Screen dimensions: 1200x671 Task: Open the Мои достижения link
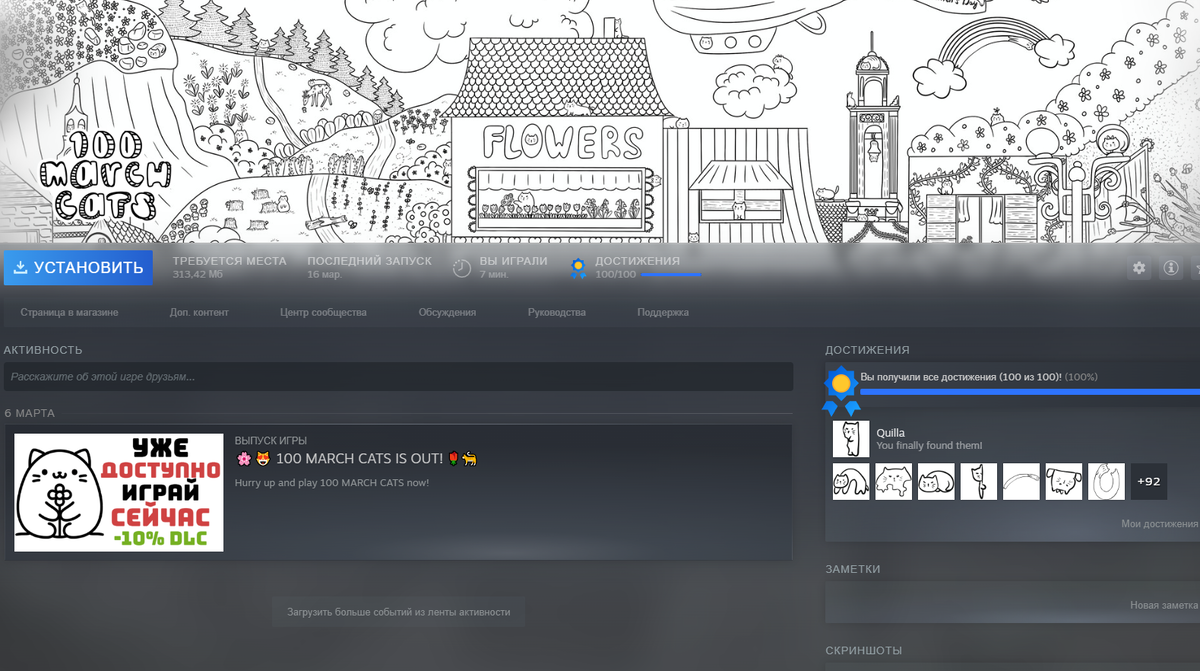[x=1159, y=523]
